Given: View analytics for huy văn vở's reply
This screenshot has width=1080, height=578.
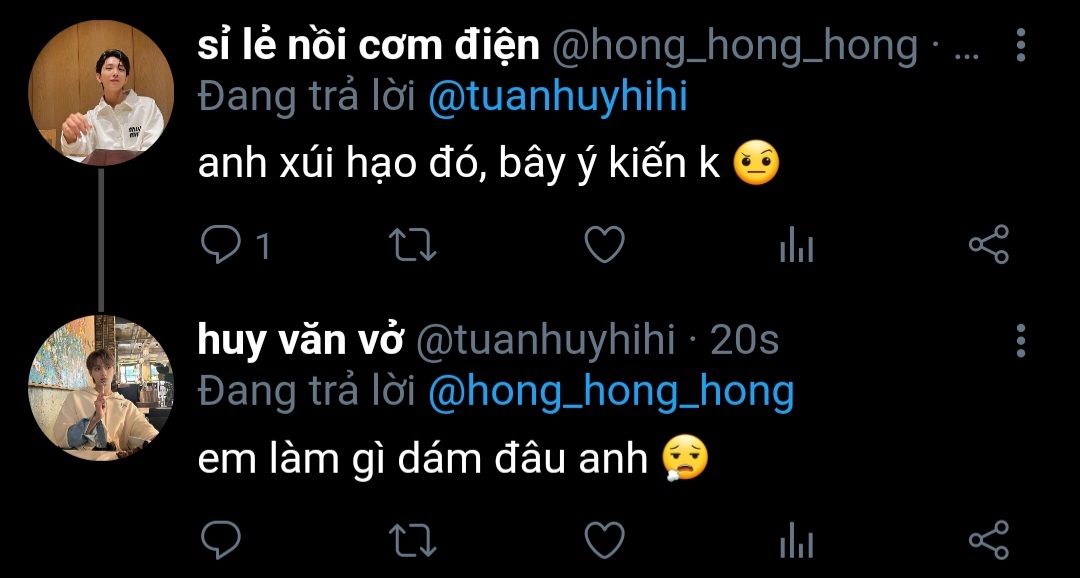Looking at the screenshot, I should pyautogui.click(x=796, y=539).
